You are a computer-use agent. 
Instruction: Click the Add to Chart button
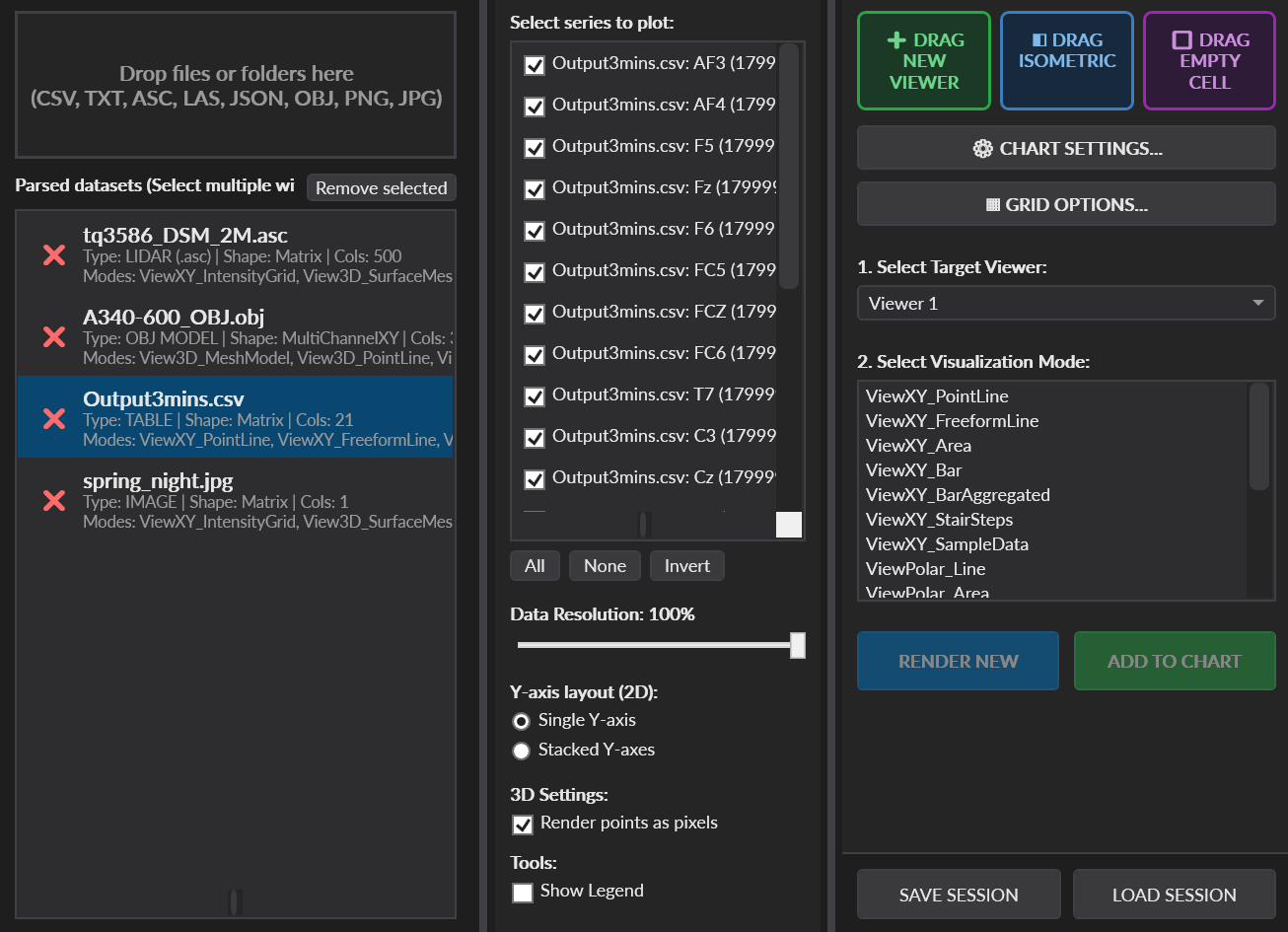point(1175,661)
